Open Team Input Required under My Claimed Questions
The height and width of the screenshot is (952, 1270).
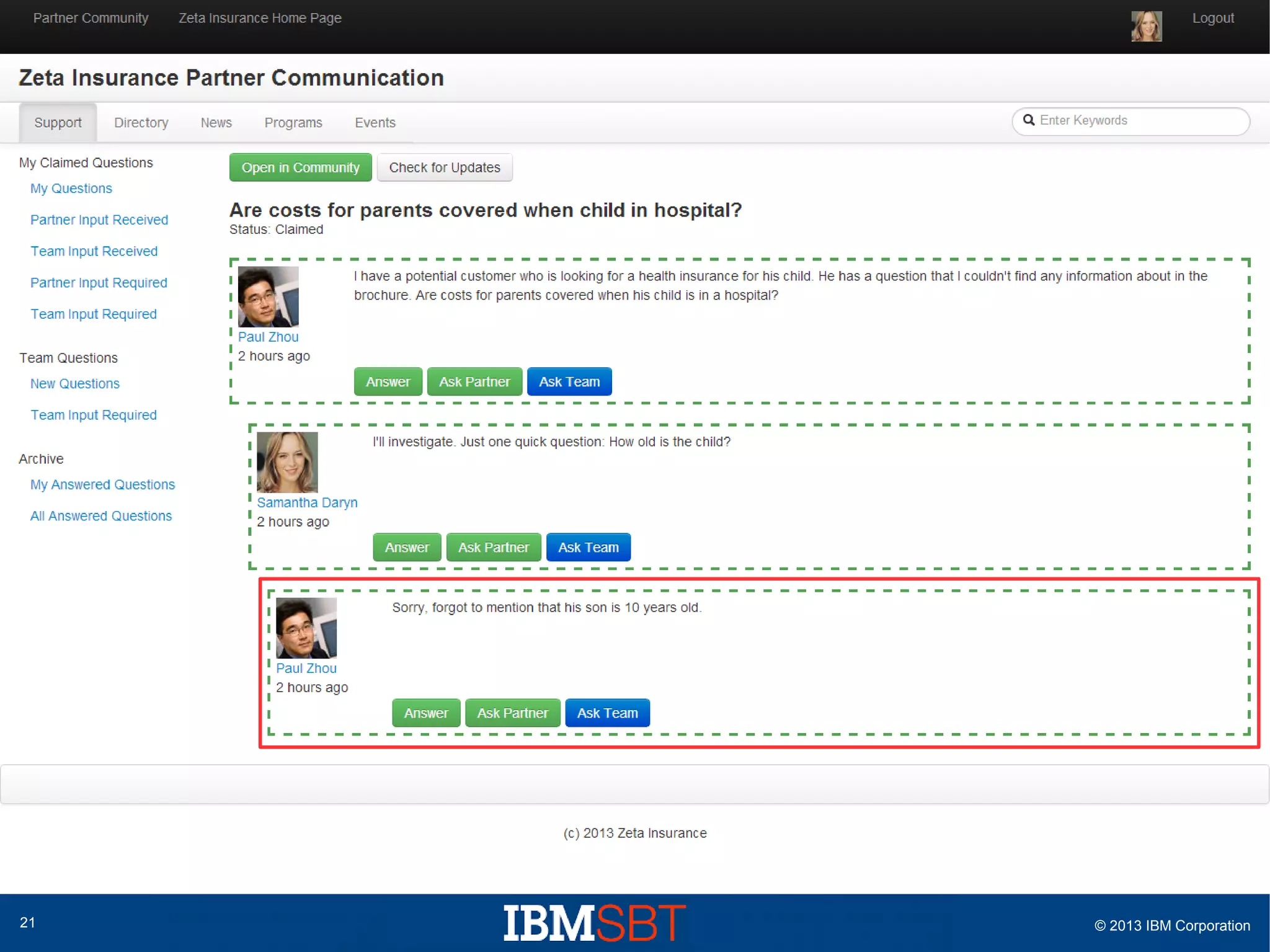click(x=94, y=314)
